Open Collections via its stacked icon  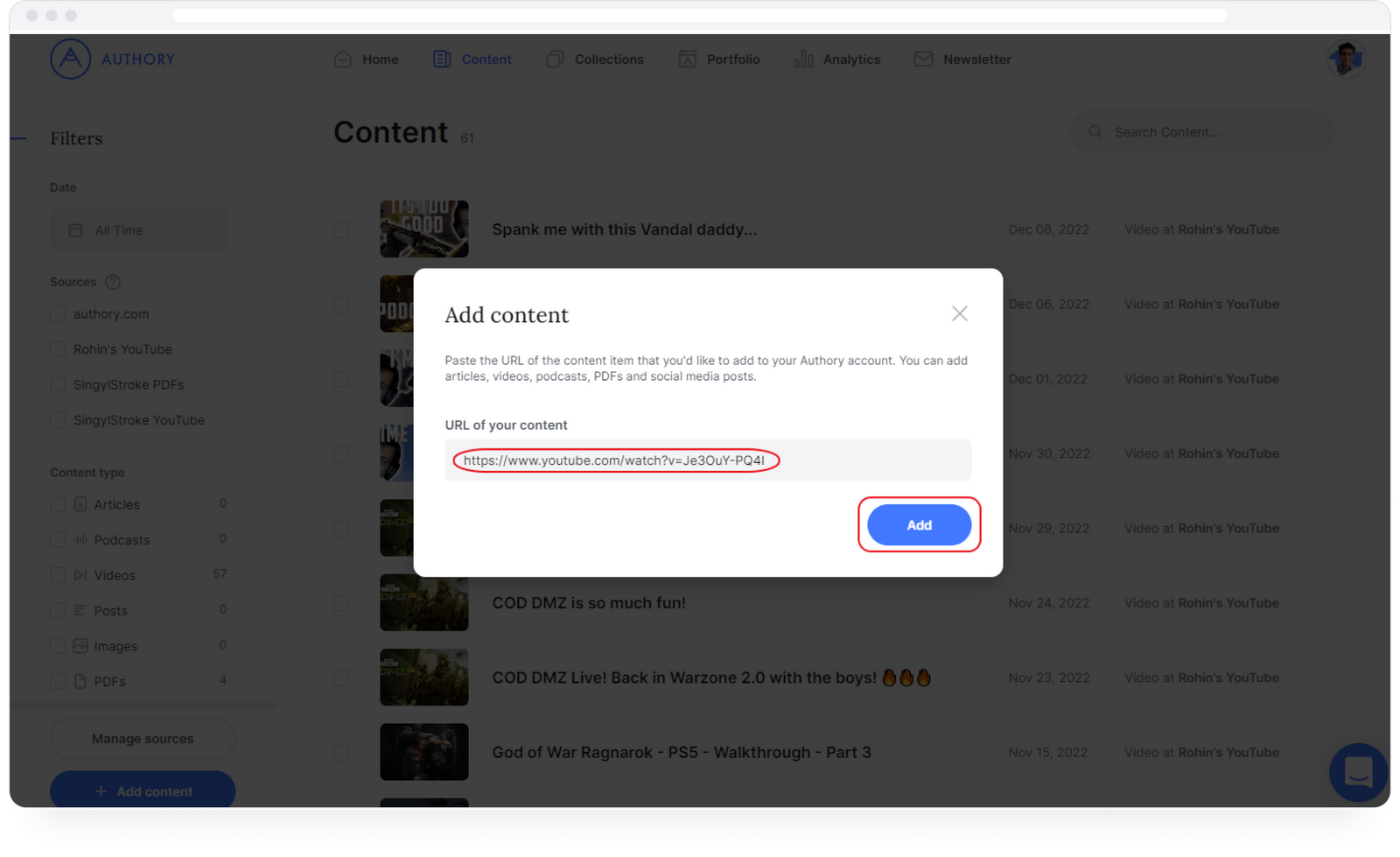pyautogui.click(x=555, y=59)
